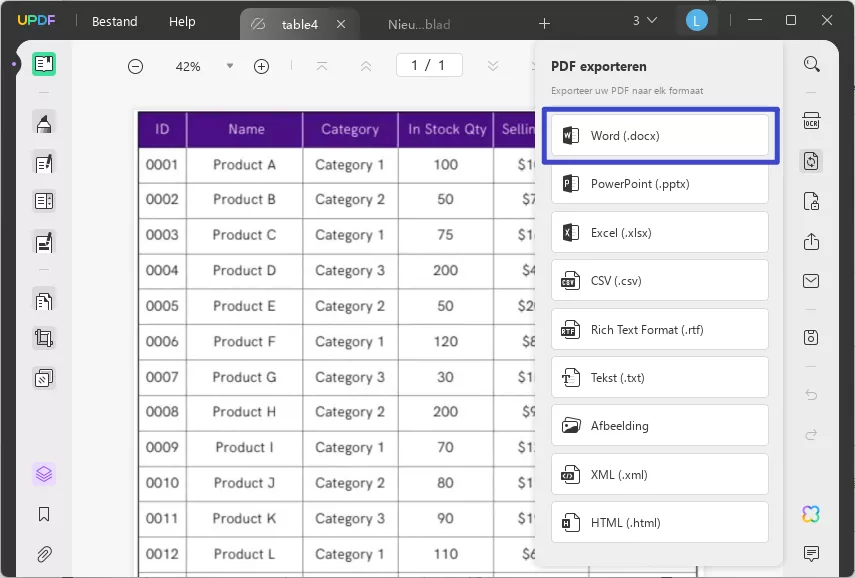Open the attachments paperclip icon
855x578 pixels.
coord(43,553)
